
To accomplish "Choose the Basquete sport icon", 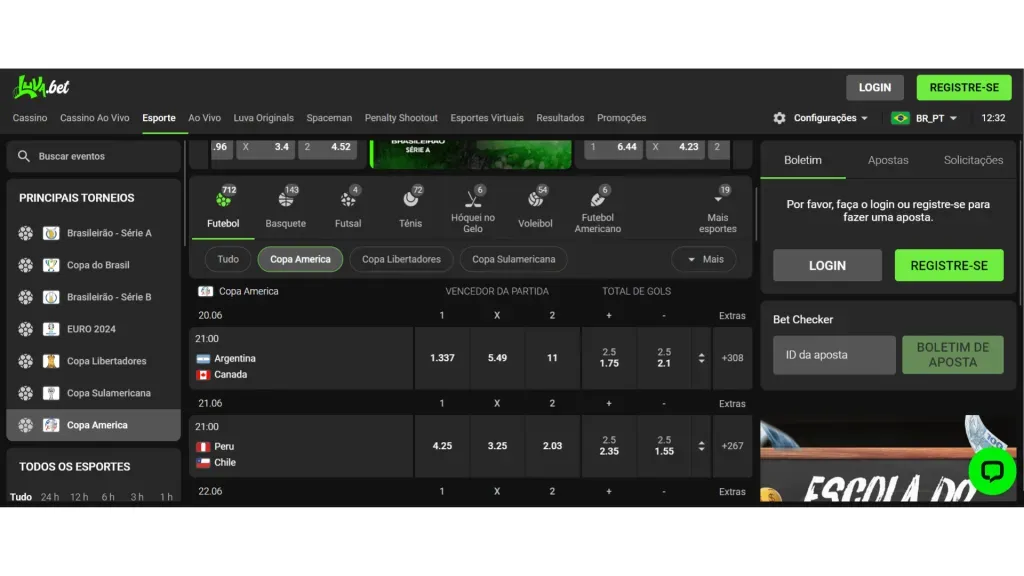I will click(x=286, y=208).
